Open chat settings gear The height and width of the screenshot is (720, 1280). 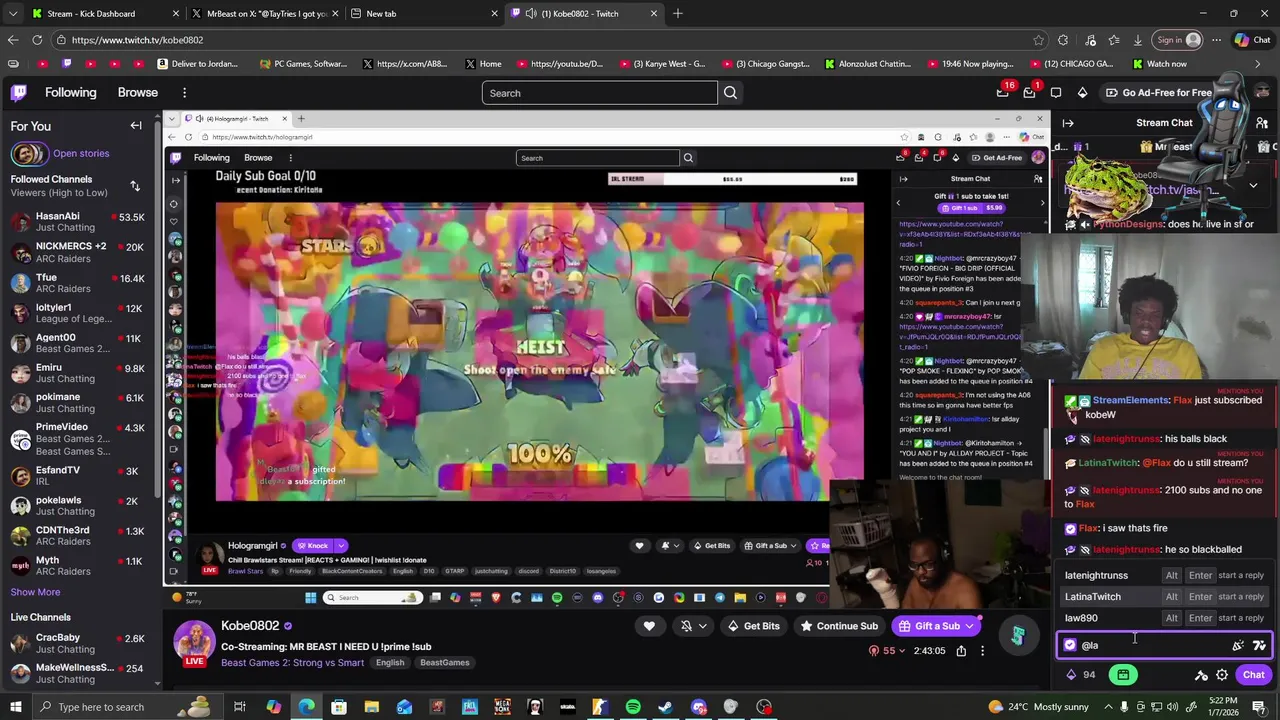tap(1222, 675)
